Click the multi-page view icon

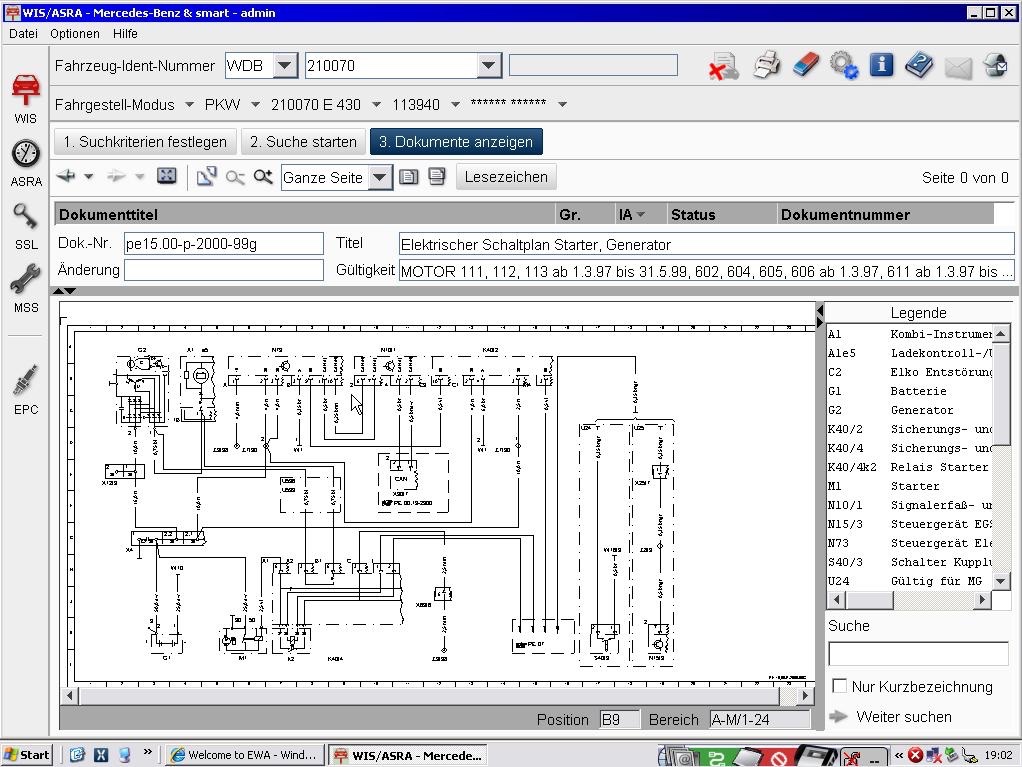point(437,176)
